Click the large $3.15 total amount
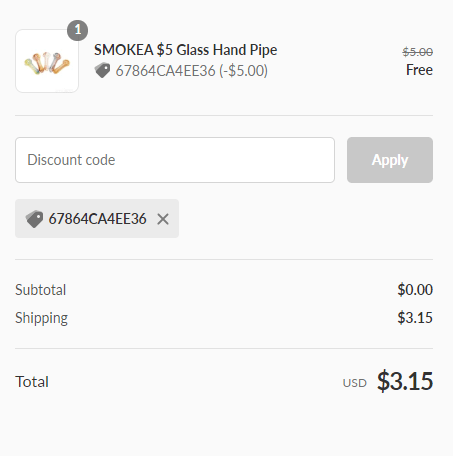The image size is (453, 456). 405,381
